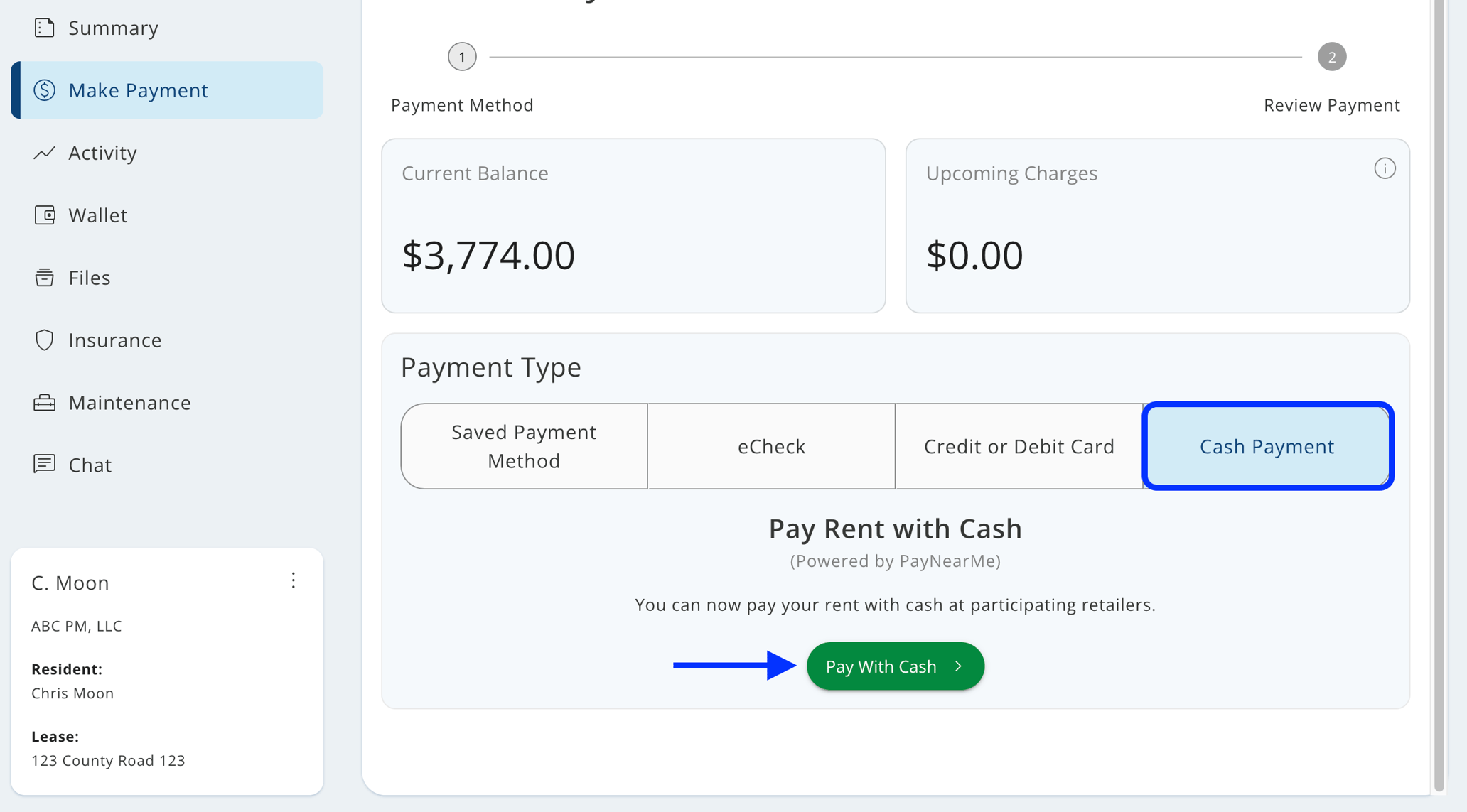Click the Insurance shield icon

(45, 340)
